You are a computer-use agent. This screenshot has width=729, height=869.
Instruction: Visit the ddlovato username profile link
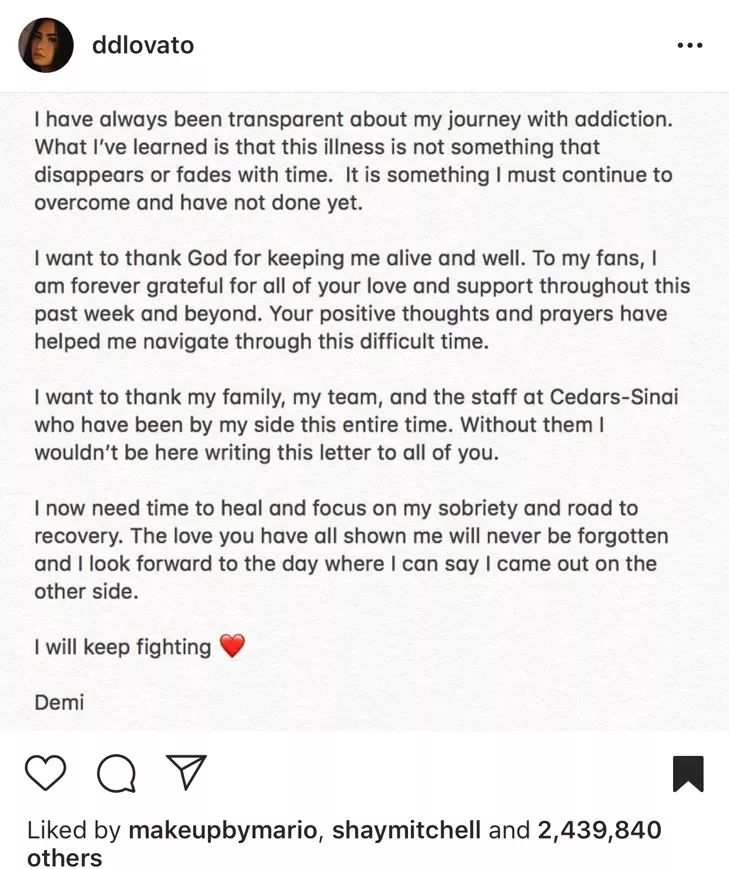coord(143,45)
